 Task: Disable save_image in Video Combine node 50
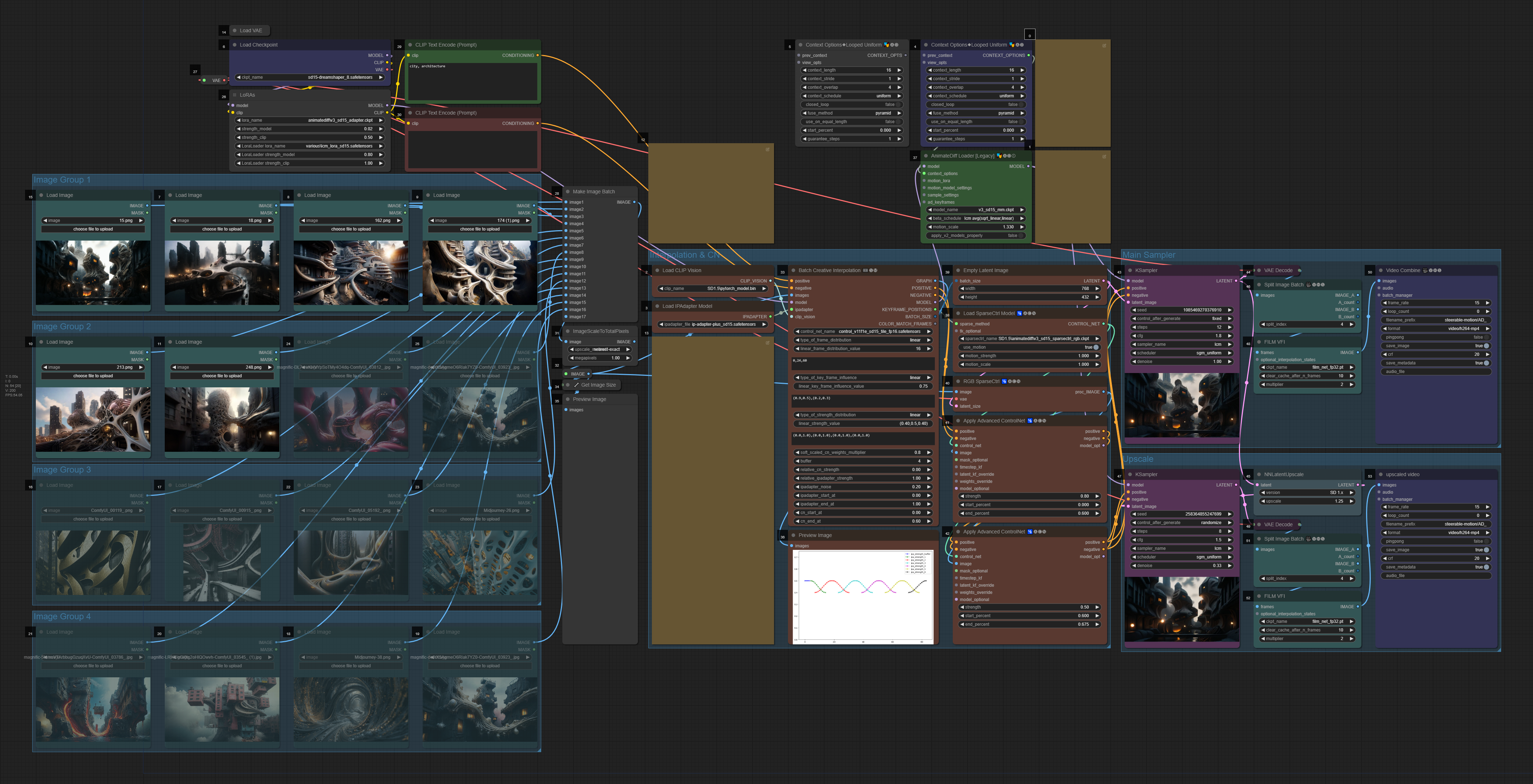point(1436,345)
